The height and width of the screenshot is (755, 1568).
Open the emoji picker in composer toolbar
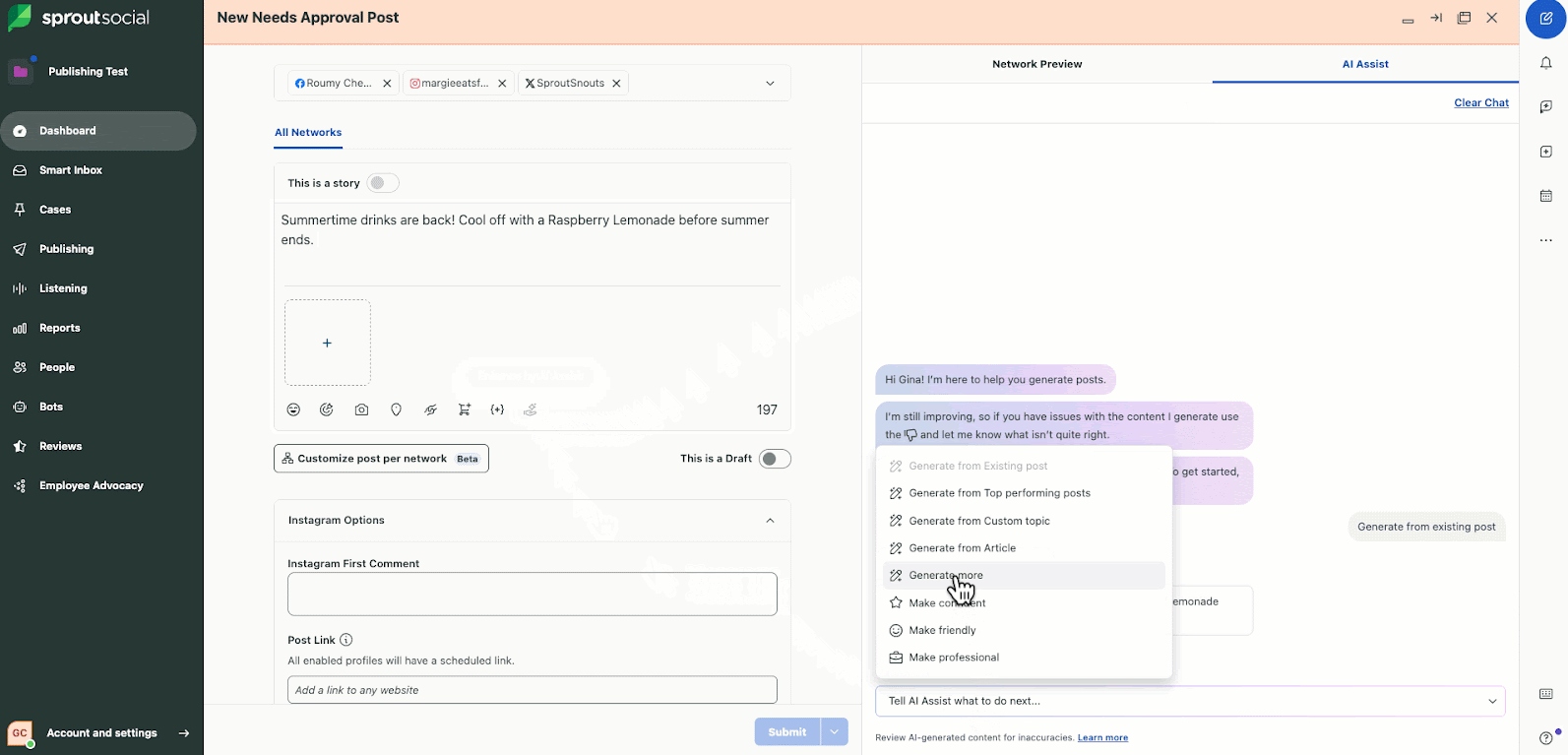click(x=293, y=409)
